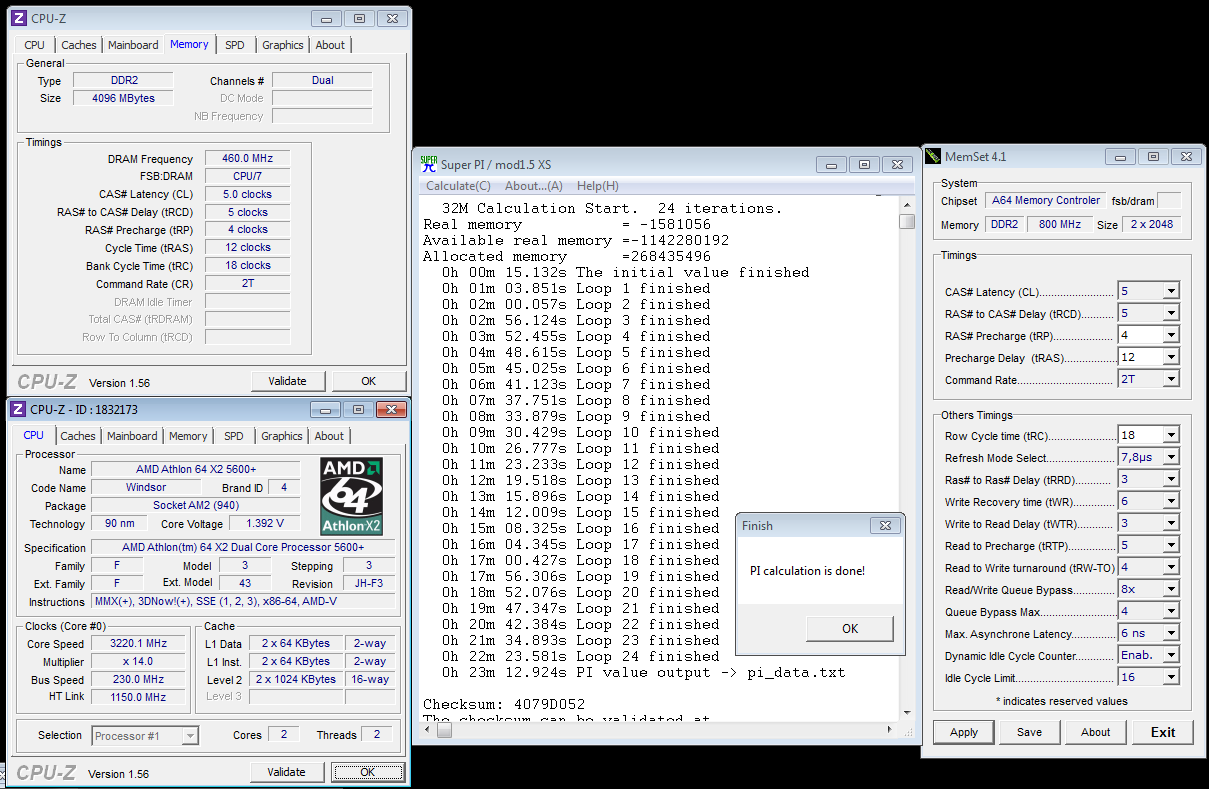
Task: Open Precharge Delay (tRAS) dropdown in MemSet
Action: coord(1170,357)
